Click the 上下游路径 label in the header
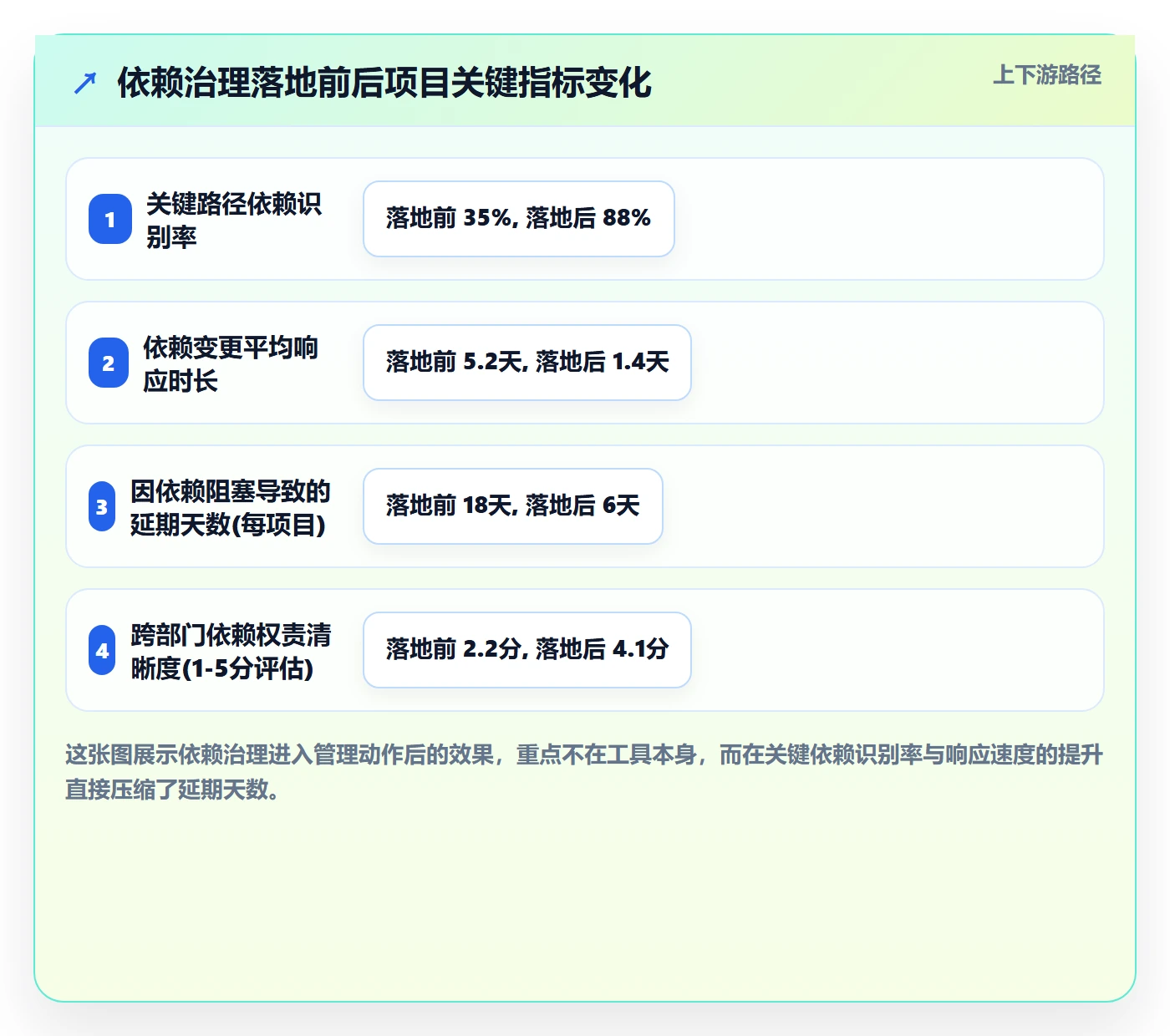This screenshot has width=1170, height=1036. tap(1047, 75)
